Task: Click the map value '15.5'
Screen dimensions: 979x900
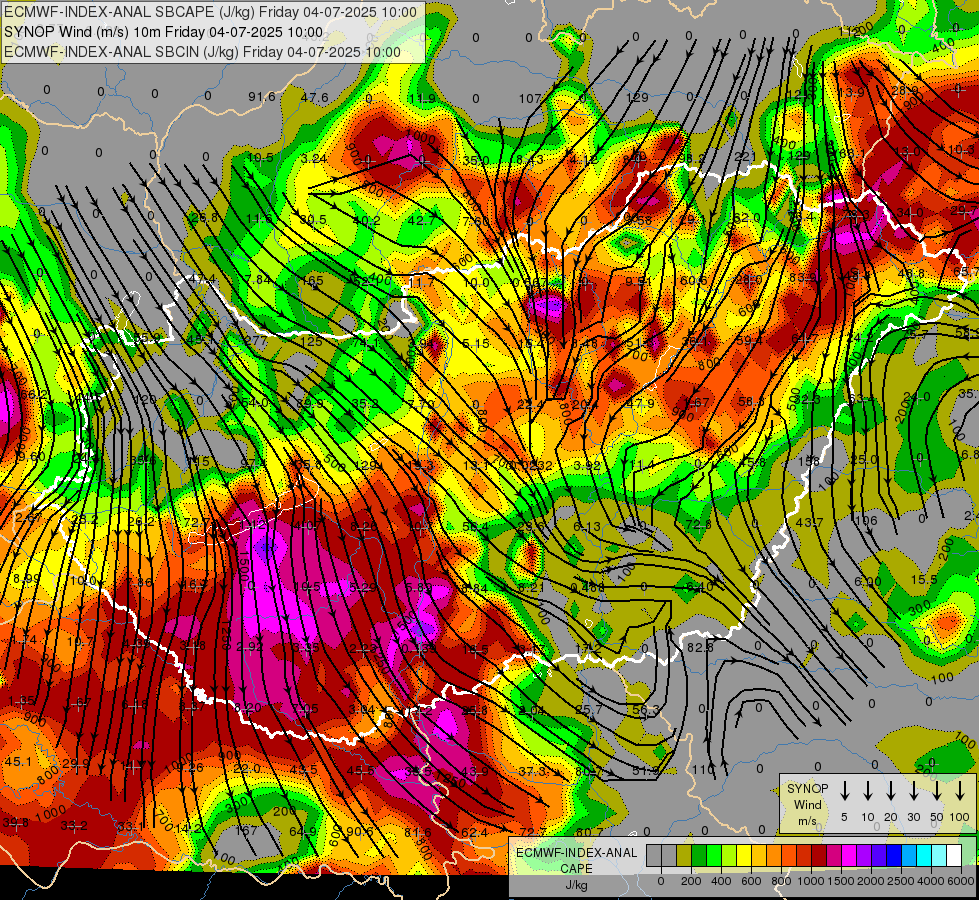Action: 924,580
